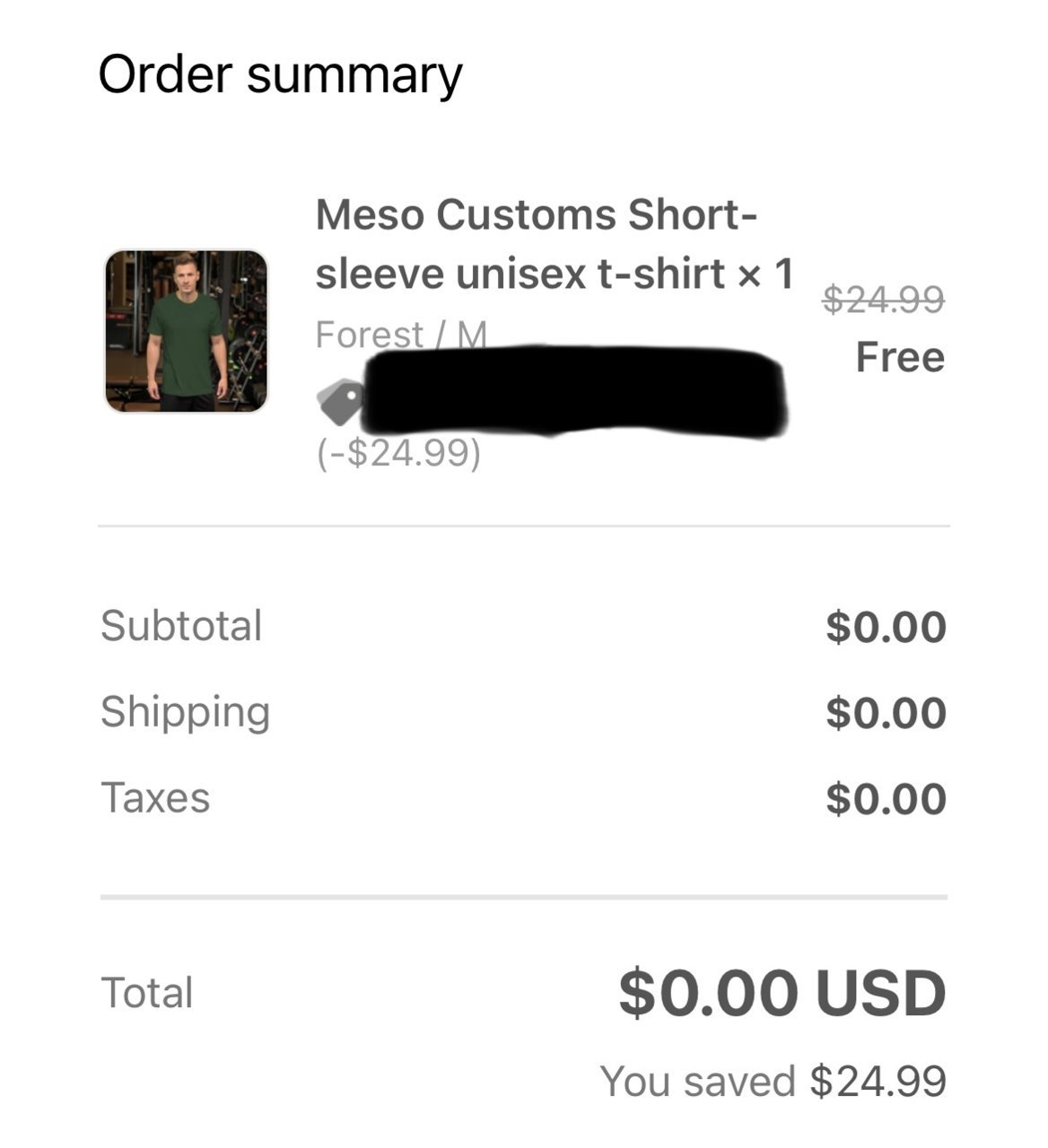Click the divider line above Total

pyautogui.click(x=524, y=896)
